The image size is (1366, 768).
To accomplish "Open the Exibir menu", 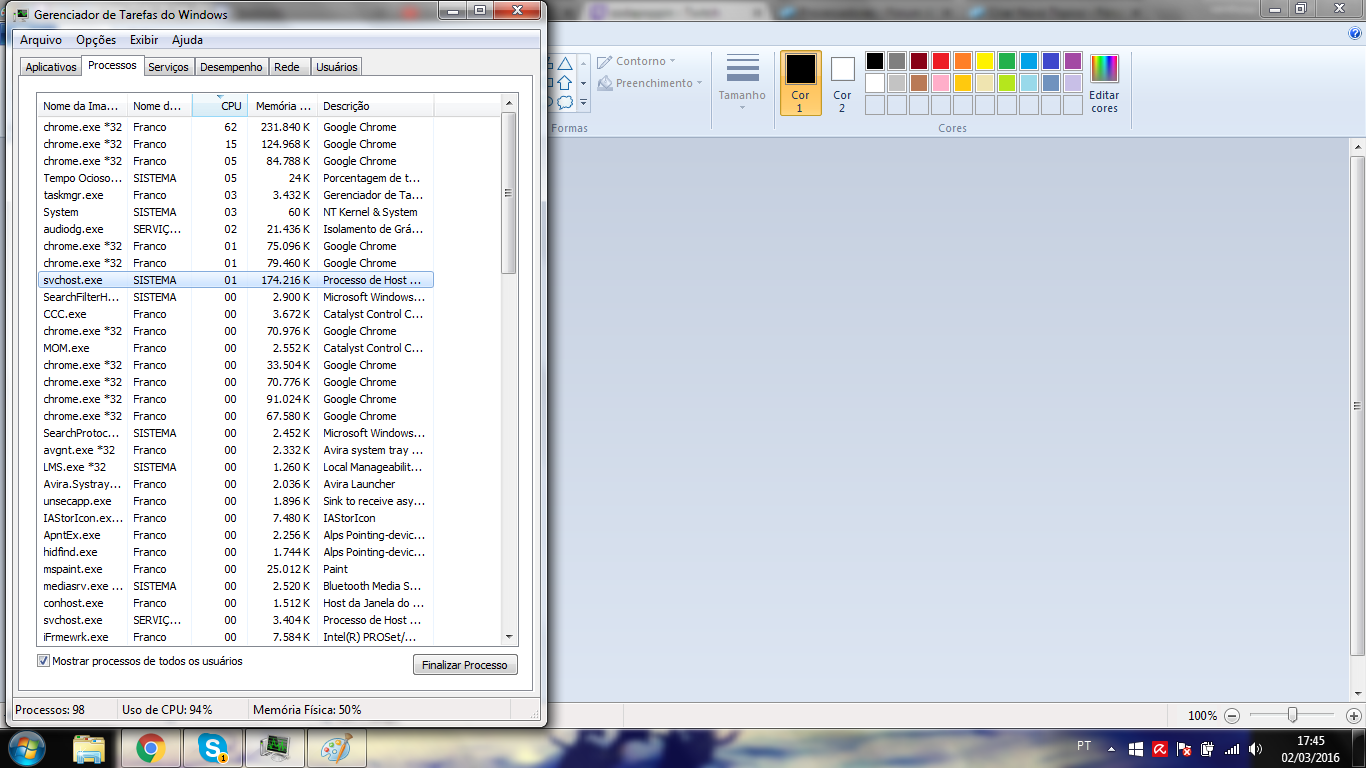I will pos(144,40).
